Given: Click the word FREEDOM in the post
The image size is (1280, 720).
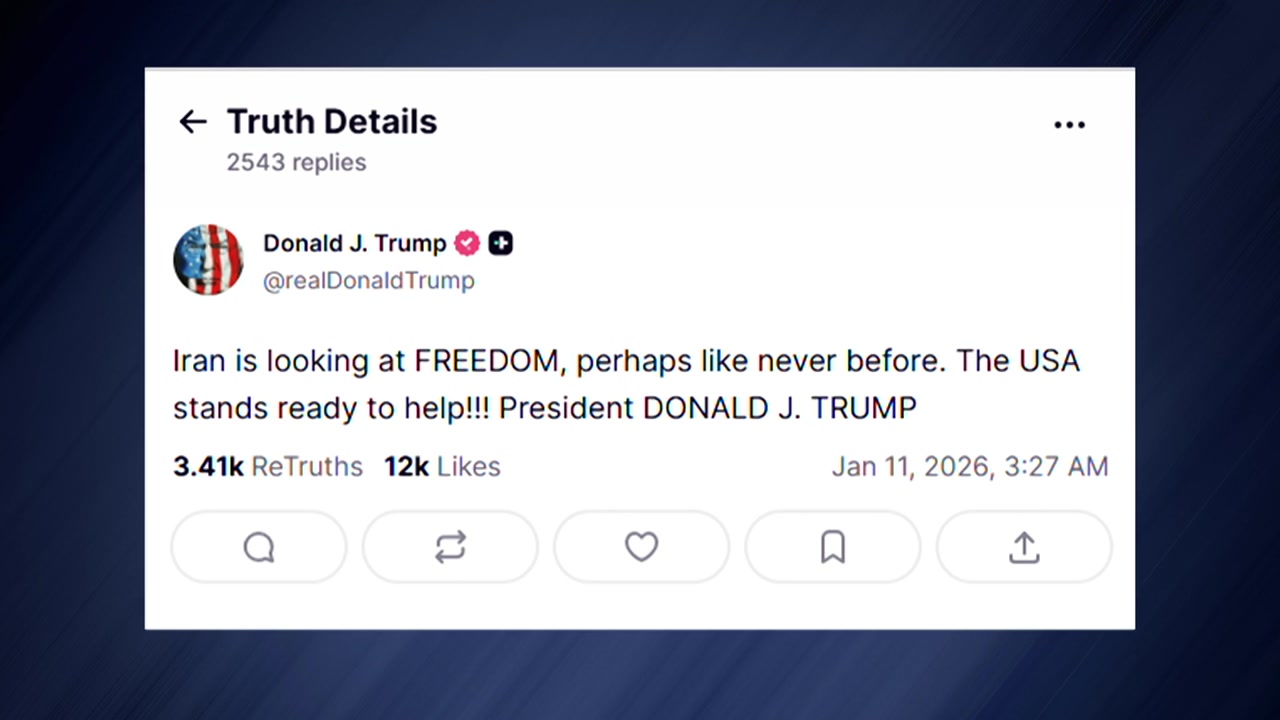Looking at the screenshot, I should 487,361.
